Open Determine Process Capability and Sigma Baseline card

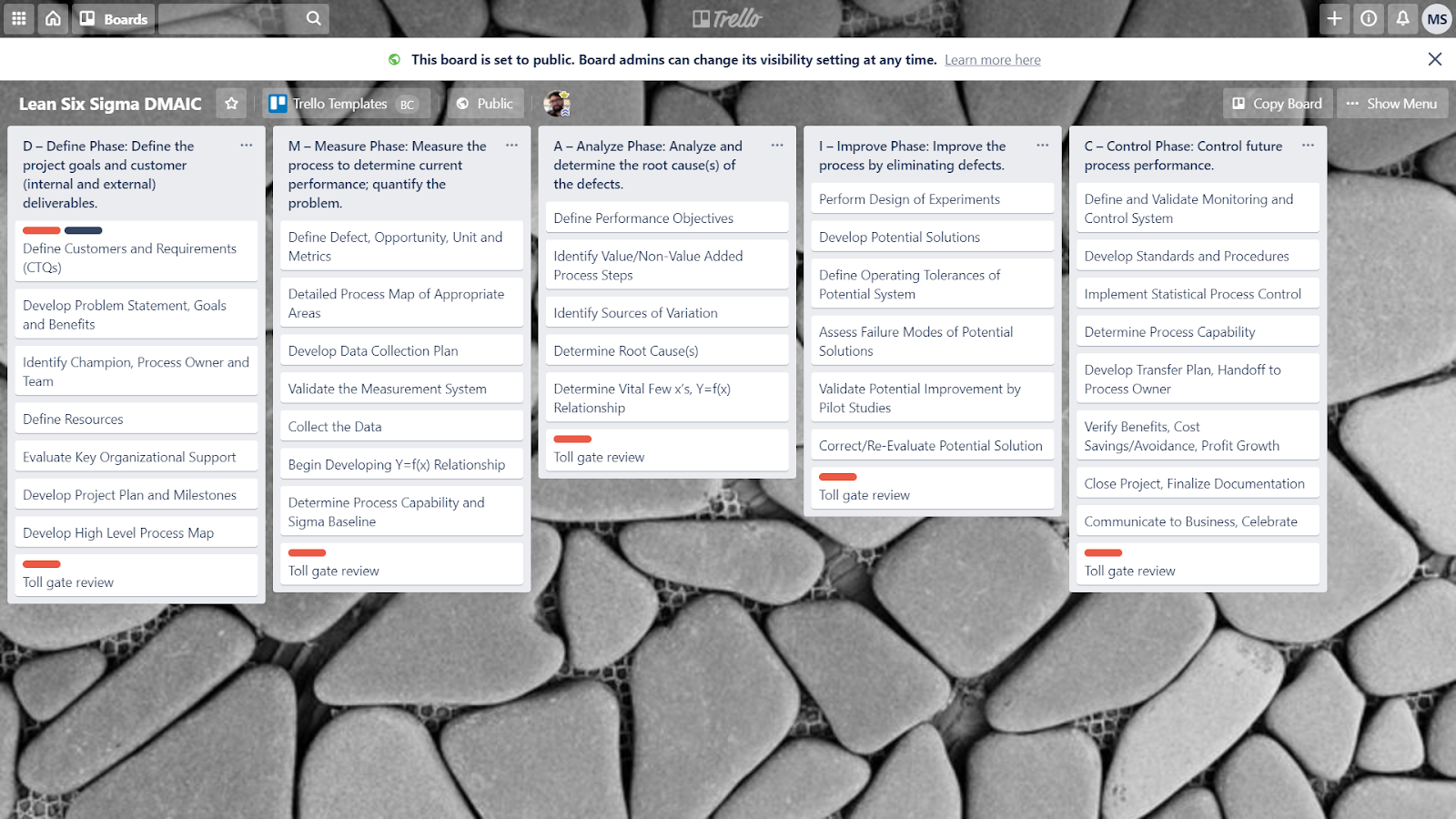[x=401, y=511]
